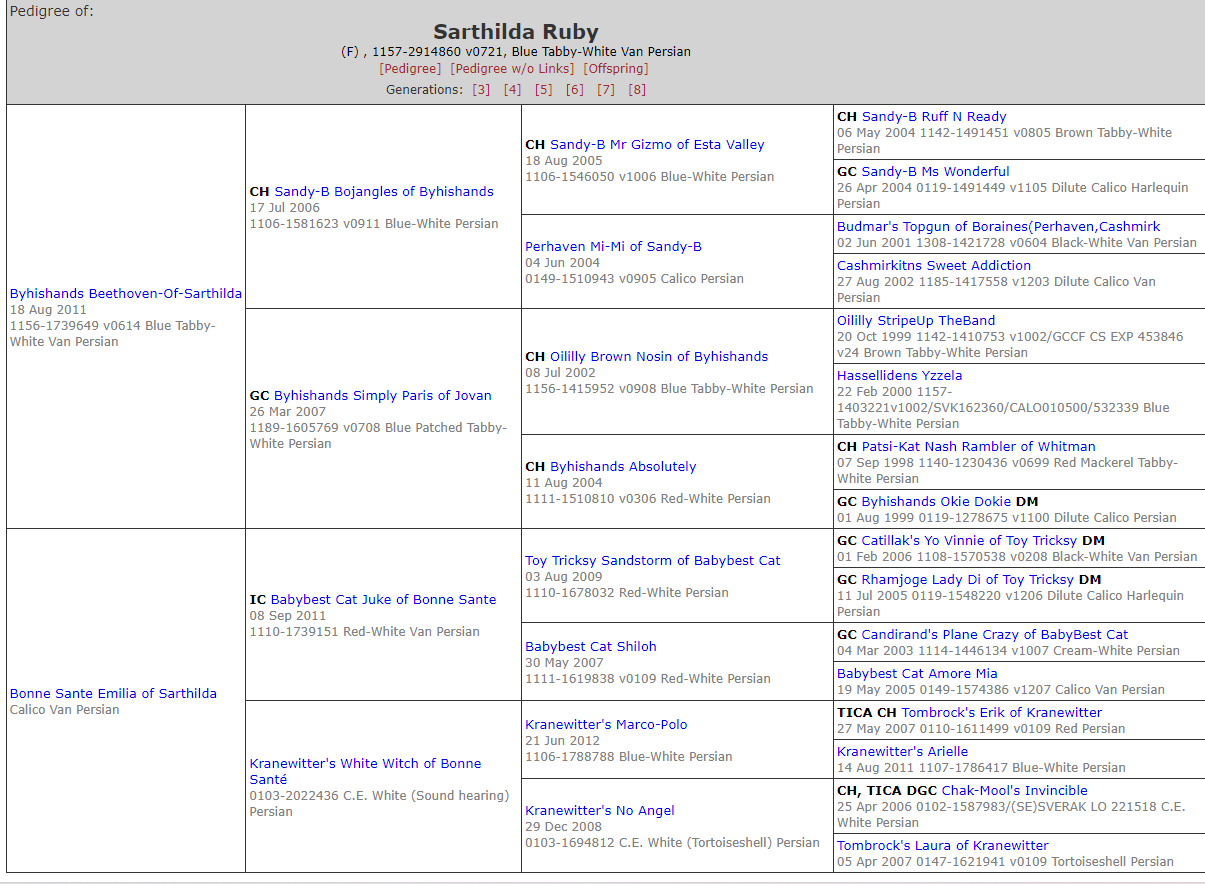The image size is (1205, 884).
Task: Open Oililly Brown Nosin of Byhishands
Action: point(659,357)
